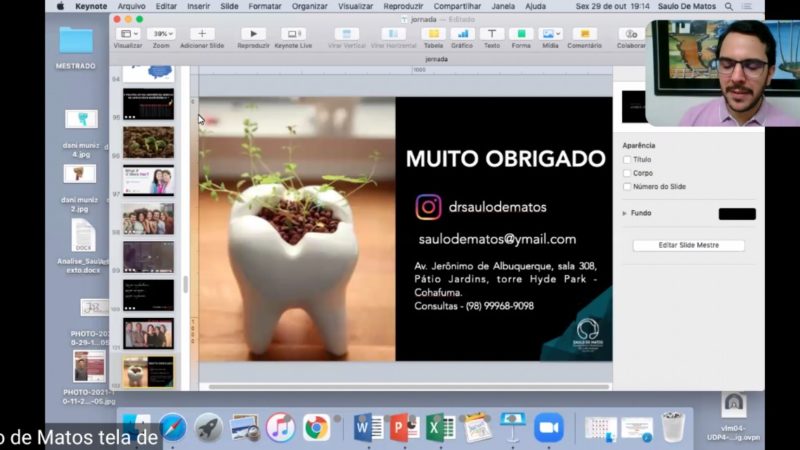Select the last tooth planter slide thumbnail
Image resolution: width=800 pixels, height=450 pixels.
(x=148, y=372)
